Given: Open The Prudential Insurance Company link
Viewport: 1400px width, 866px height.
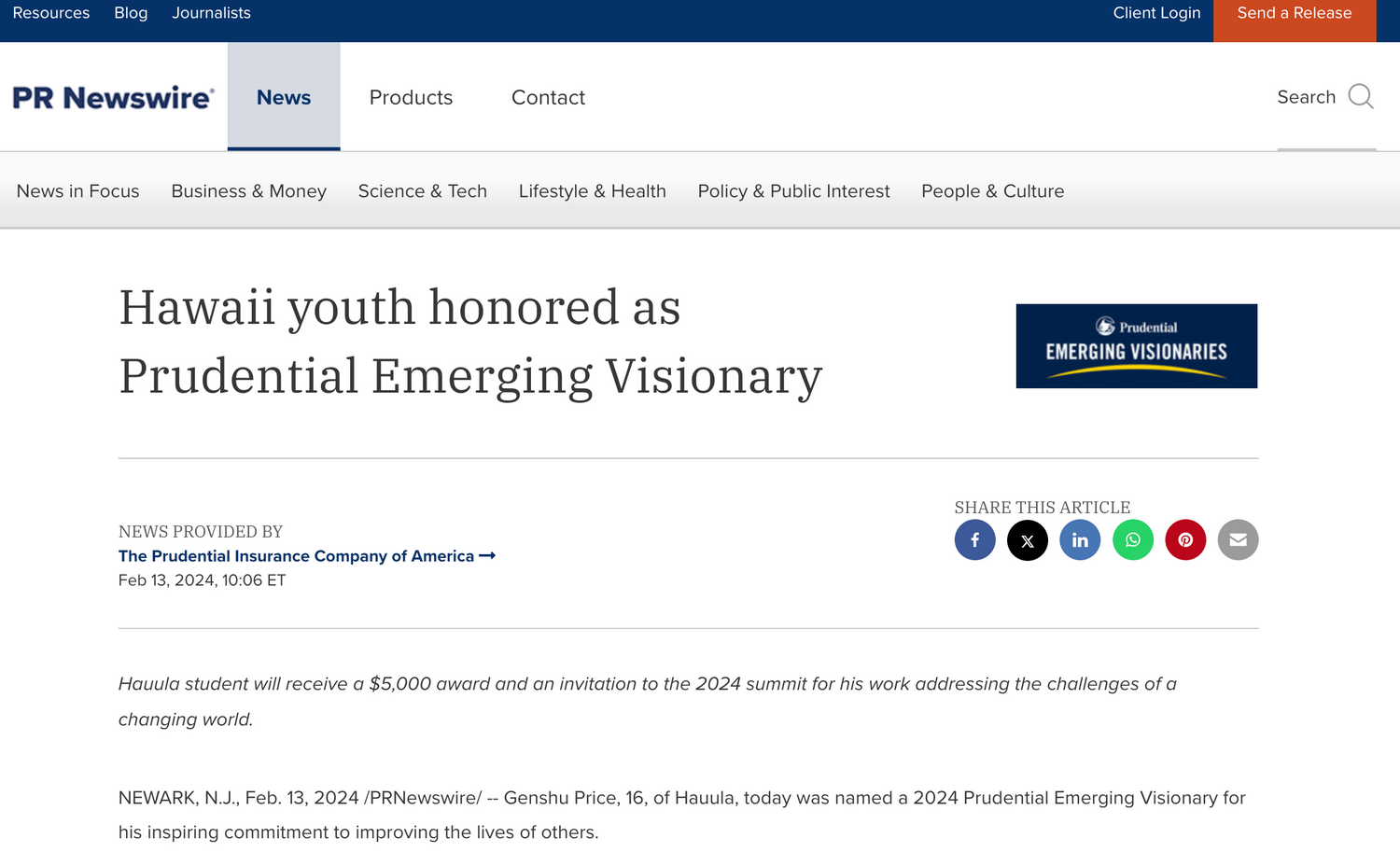Looking at the screenshot, I should (x=297, y=556).
